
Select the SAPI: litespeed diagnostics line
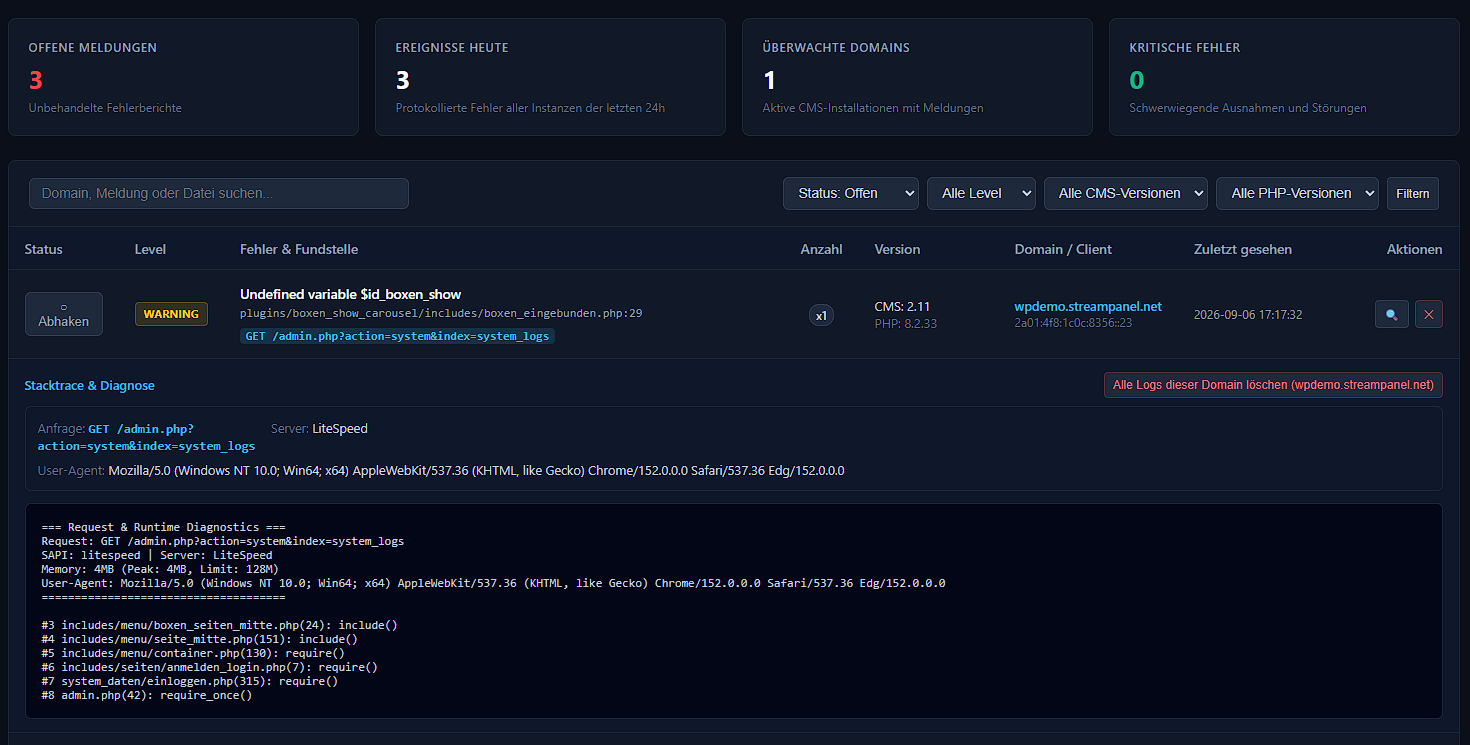coord(157,555)
